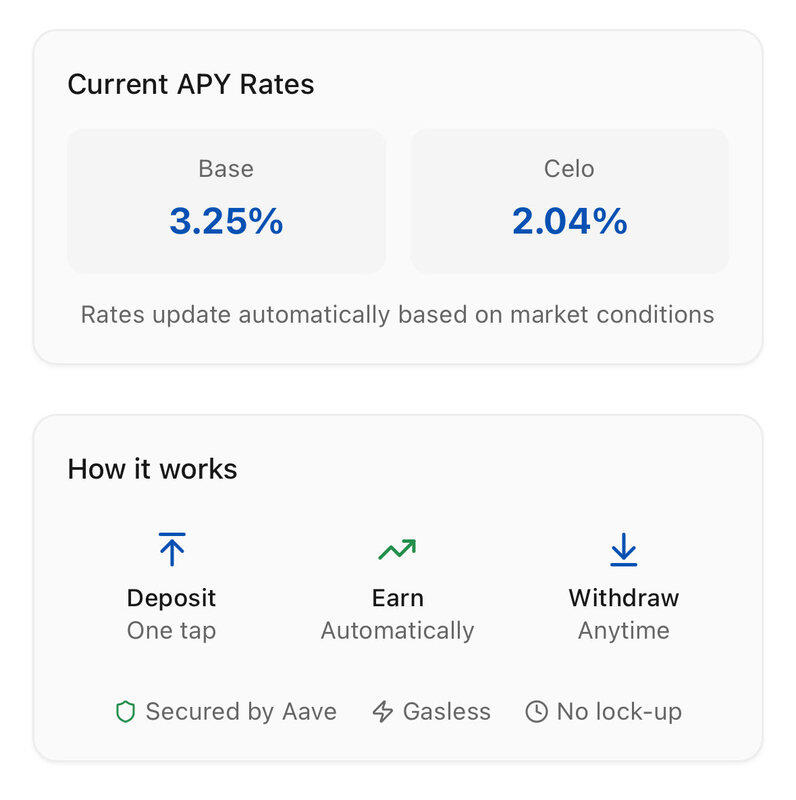This screenshot has width=796, height=800.
Task: Click the green shield icon
Action: click(x=125, y=712)
